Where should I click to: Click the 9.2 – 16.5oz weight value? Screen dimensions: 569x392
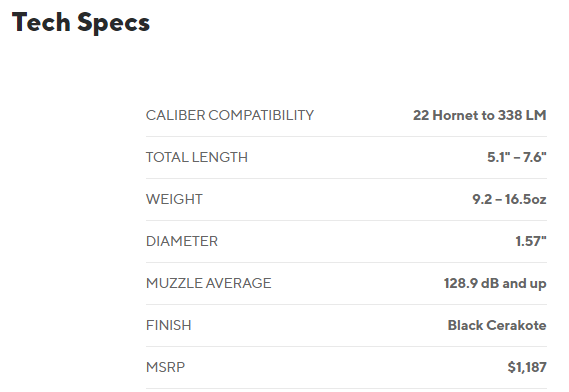[509, 199]
